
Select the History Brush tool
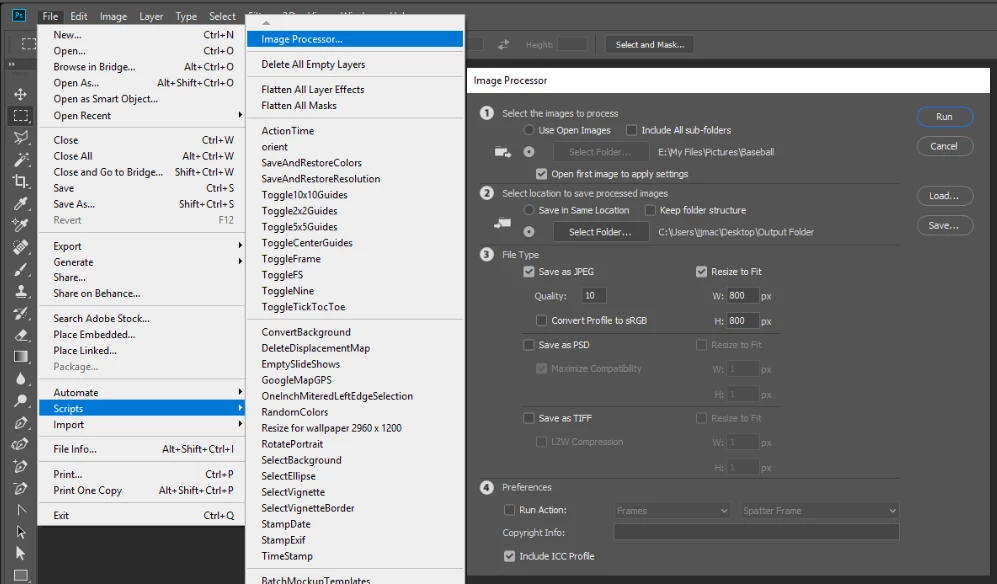20,313
